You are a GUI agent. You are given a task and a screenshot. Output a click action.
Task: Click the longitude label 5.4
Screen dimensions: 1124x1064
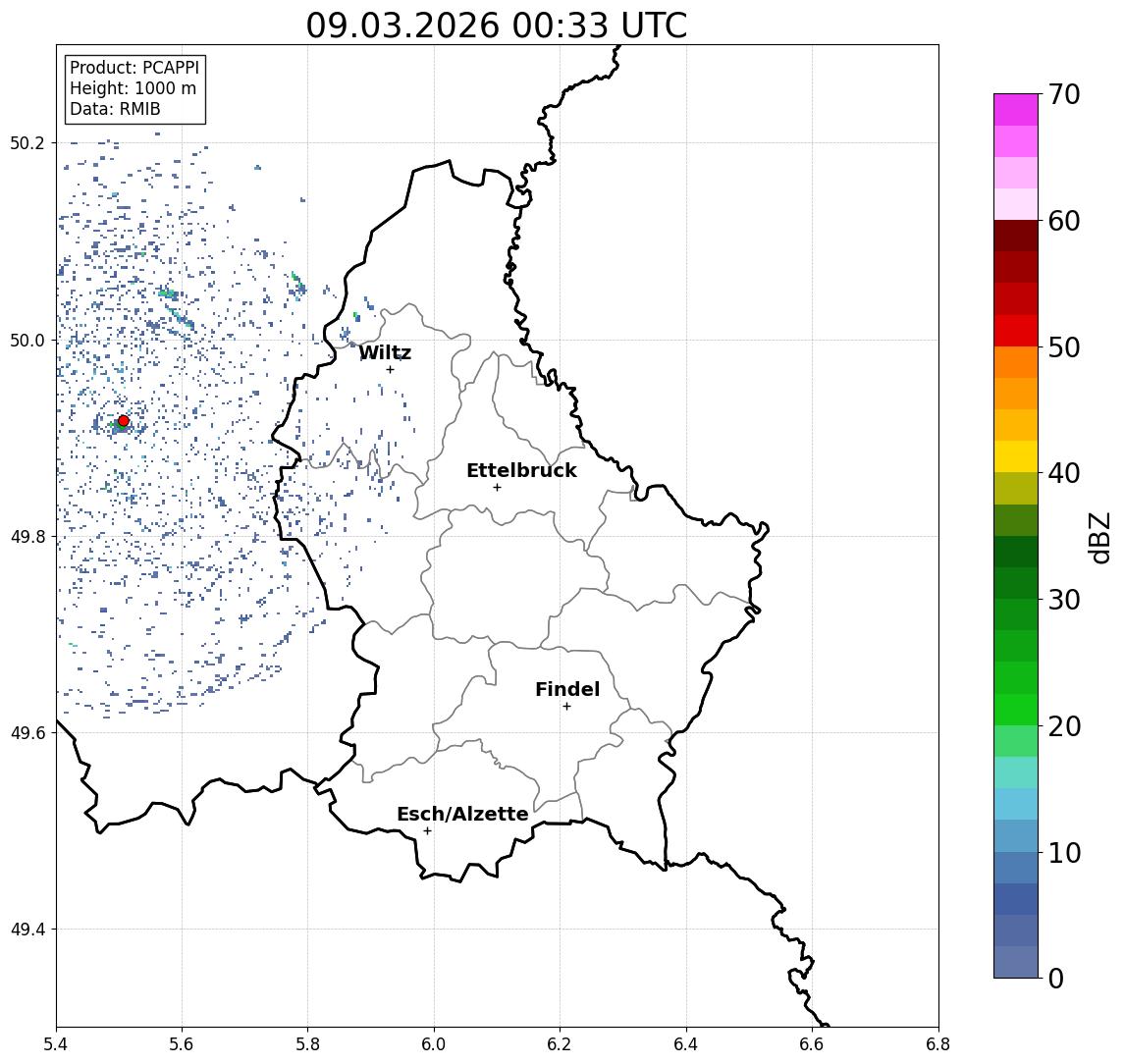click(56, 1044)
